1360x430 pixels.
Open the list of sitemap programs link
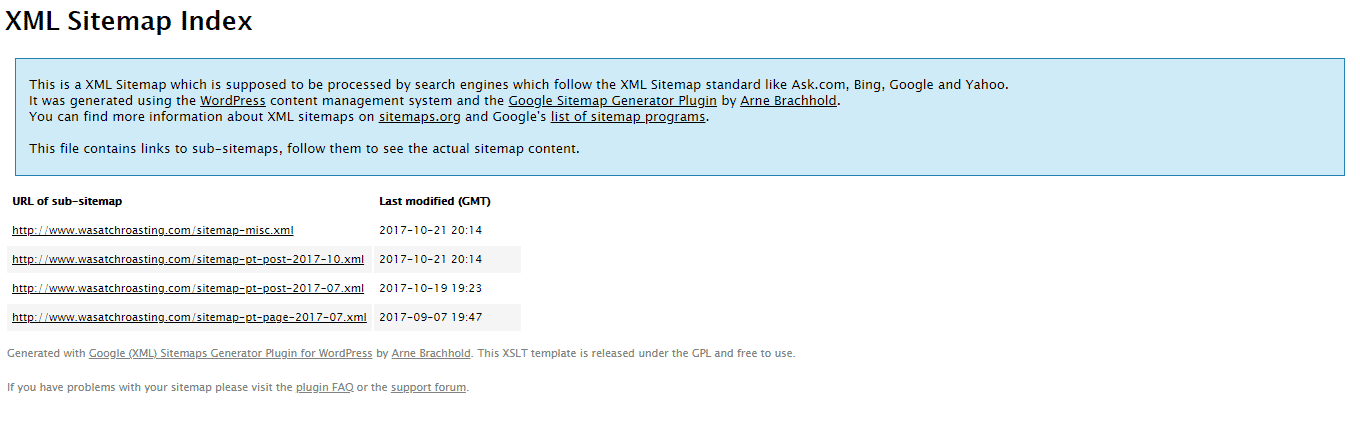(628, 117)
